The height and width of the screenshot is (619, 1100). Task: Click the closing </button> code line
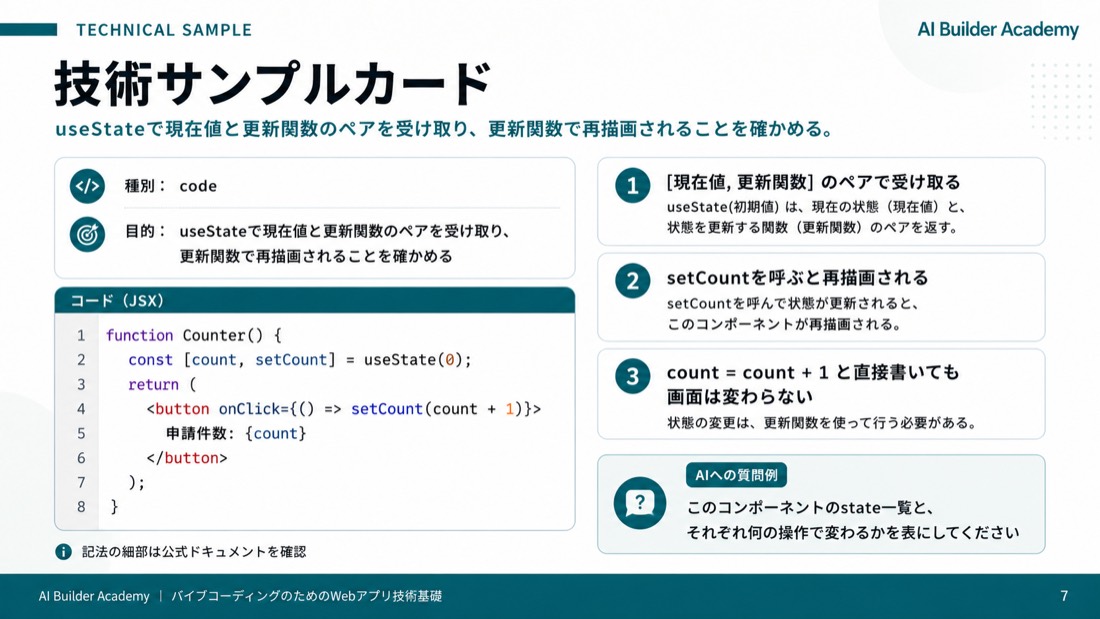pyautogui.click(x=187, y=458)
